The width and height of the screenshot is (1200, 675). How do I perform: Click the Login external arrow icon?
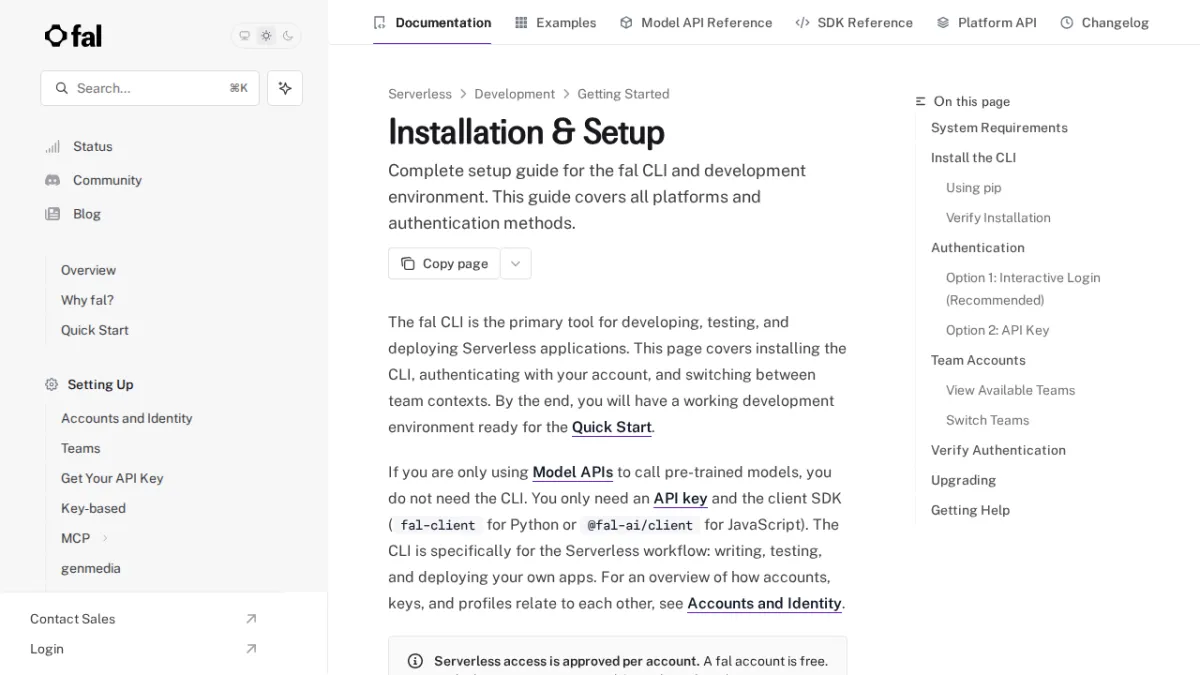click(x=251, y=649)
